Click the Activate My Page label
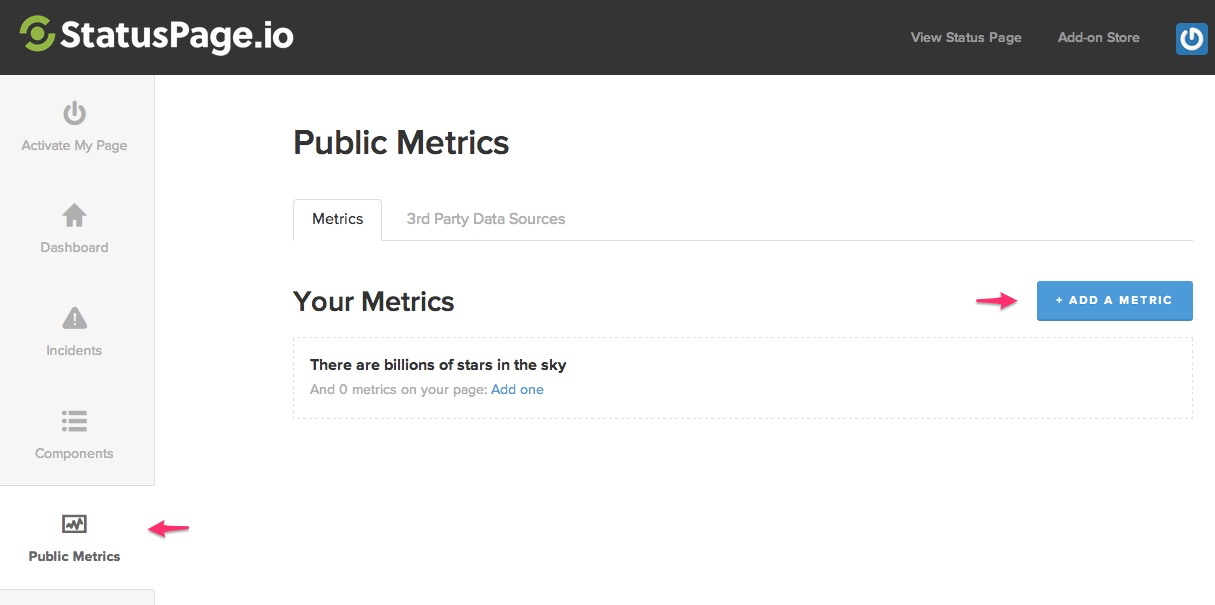The width and height of the screenshot is (1215, 605). 74,145
